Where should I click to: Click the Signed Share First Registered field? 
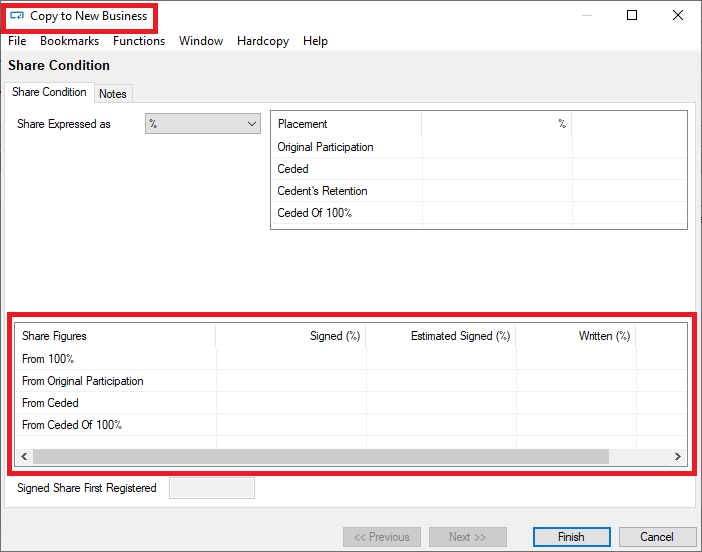click(x=212, y=488)
